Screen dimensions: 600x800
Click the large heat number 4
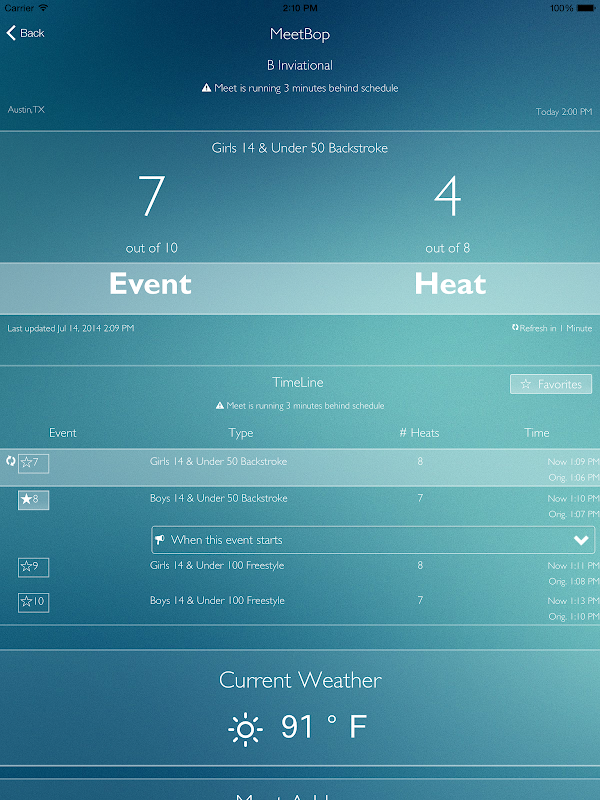pos(447,196)
